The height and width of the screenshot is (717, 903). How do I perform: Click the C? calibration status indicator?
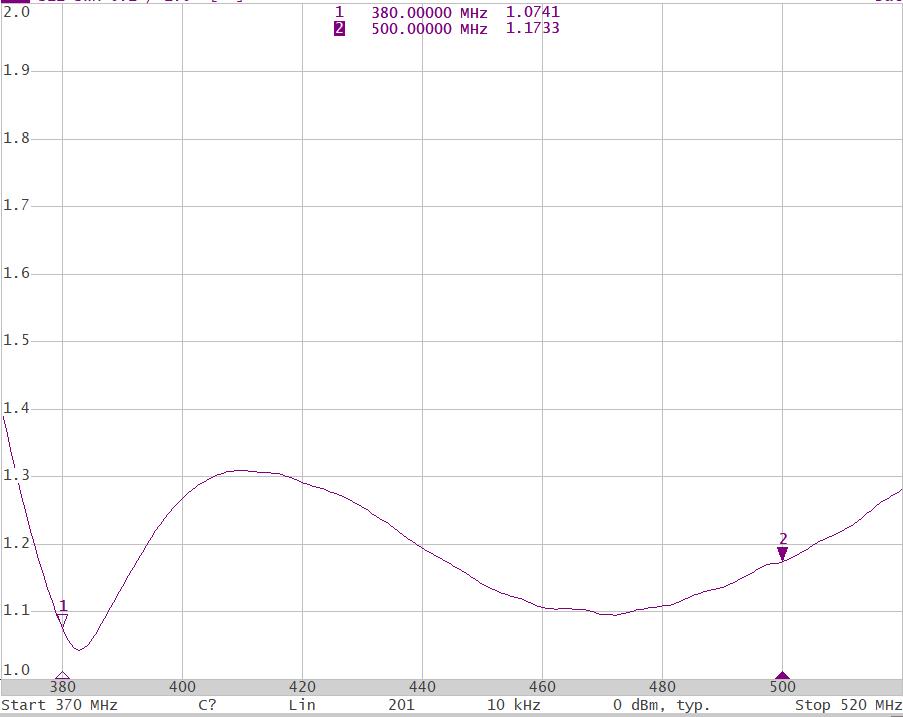[x=207, y=705]
